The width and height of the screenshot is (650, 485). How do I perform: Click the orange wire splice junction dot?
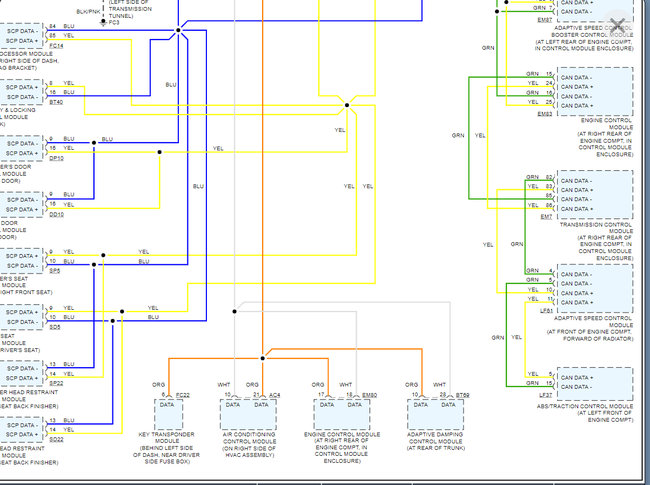coord(262,358)
